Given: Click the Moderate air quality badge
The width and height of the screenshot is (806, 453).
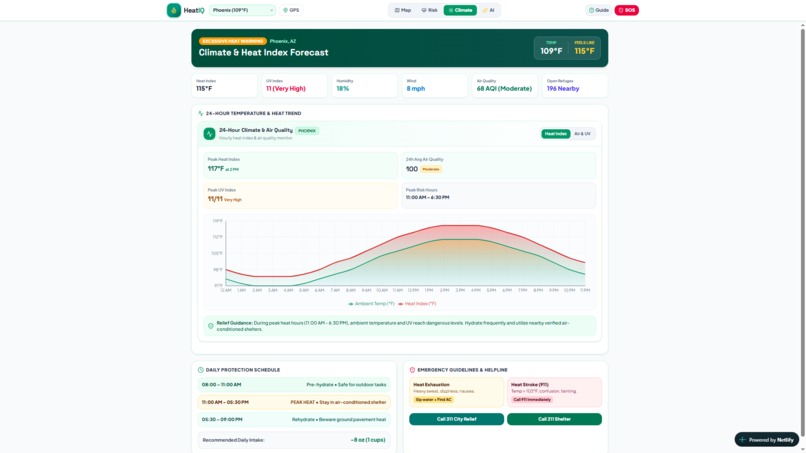Looking at the screenshot, I should tap(431, 169).
